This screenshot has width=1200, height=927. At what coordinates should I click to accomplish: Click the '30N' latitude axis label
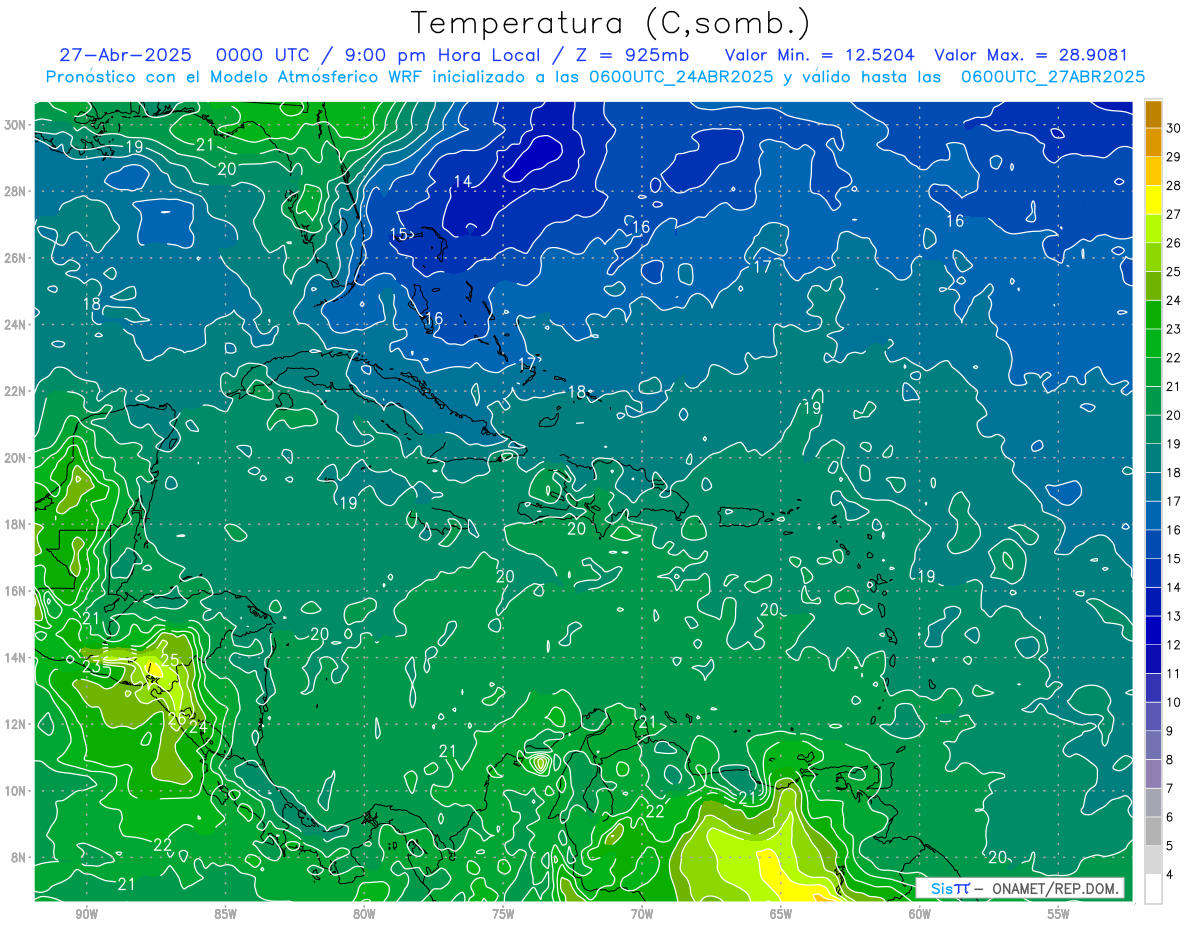[17, 125]
